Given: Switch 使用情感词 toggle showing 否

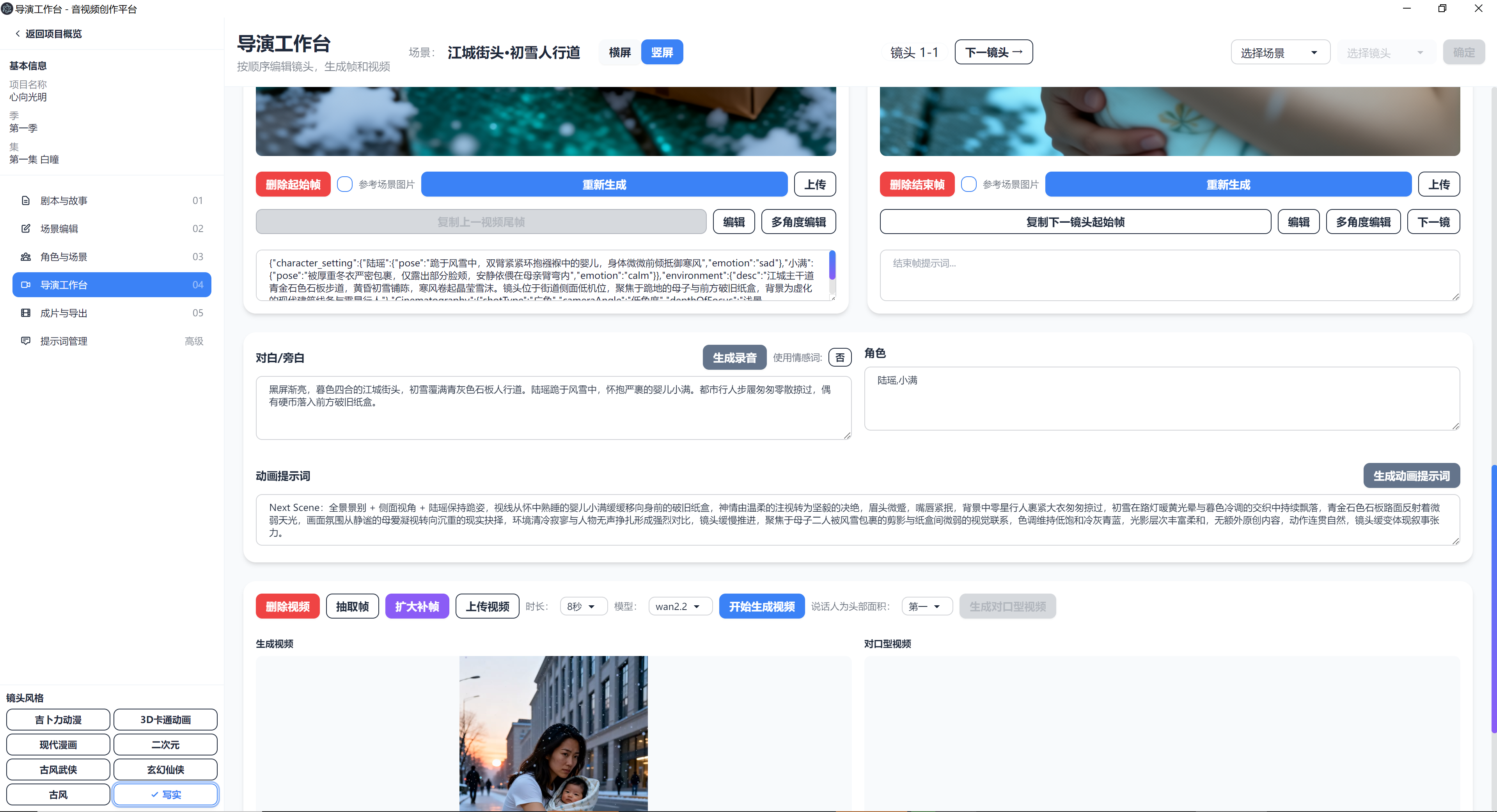Looking at the screenshot, I should pos(840,358).
